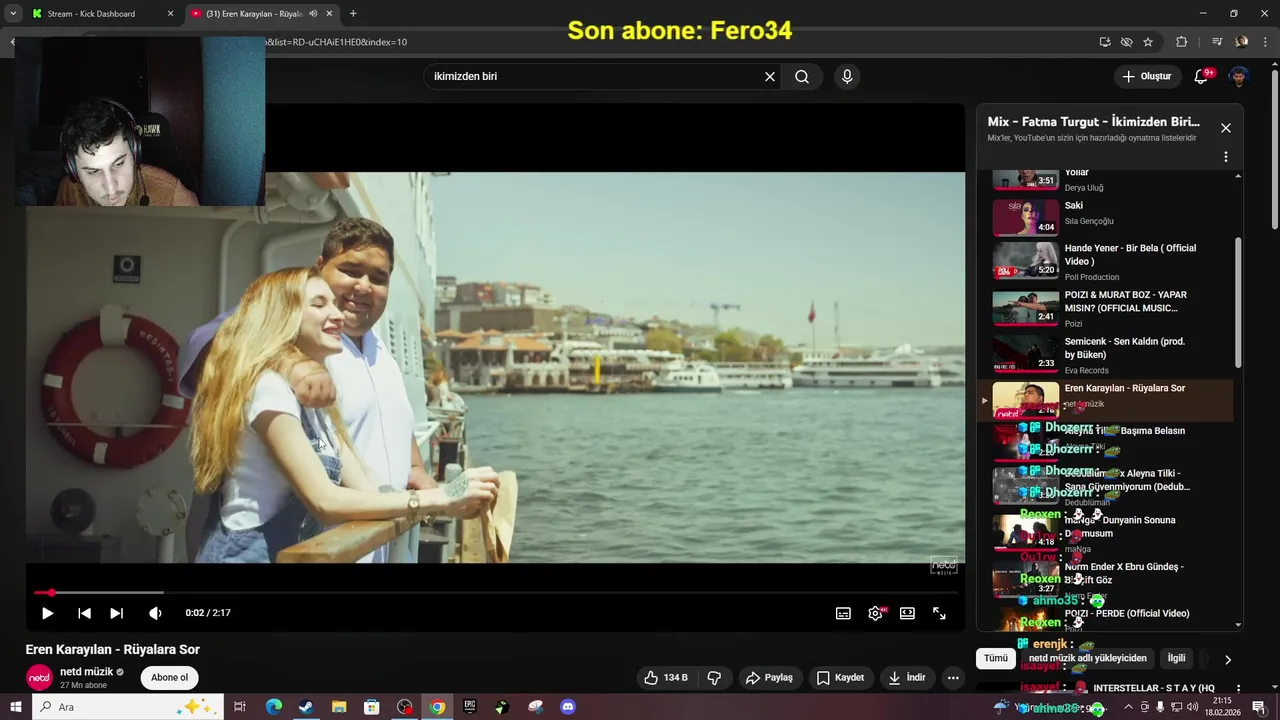
Task: Click the Paylaş share button
Action: point(769,677)
